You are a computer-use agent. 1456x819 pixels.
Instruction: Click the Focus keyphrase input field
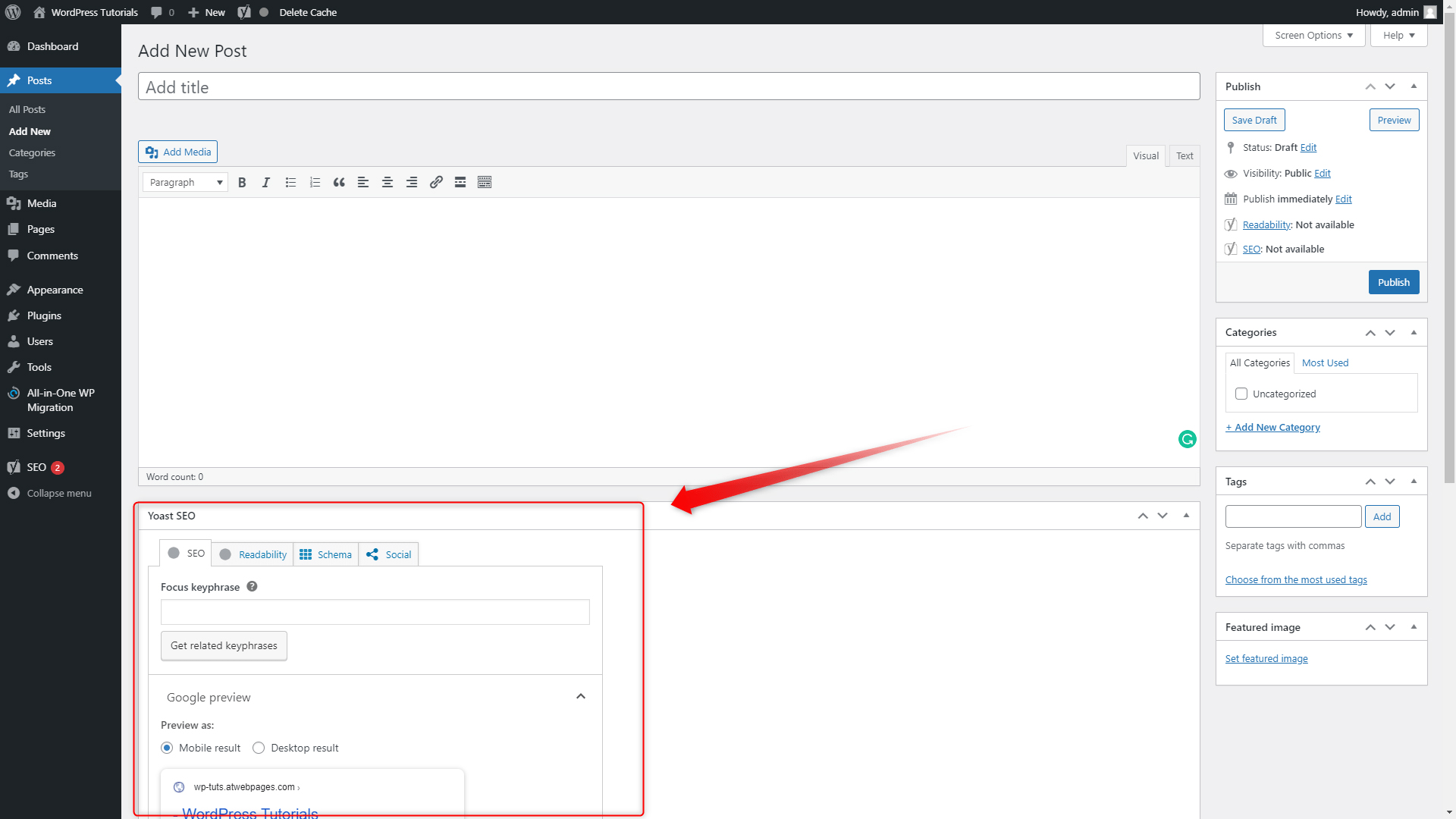tap(375, 612)
